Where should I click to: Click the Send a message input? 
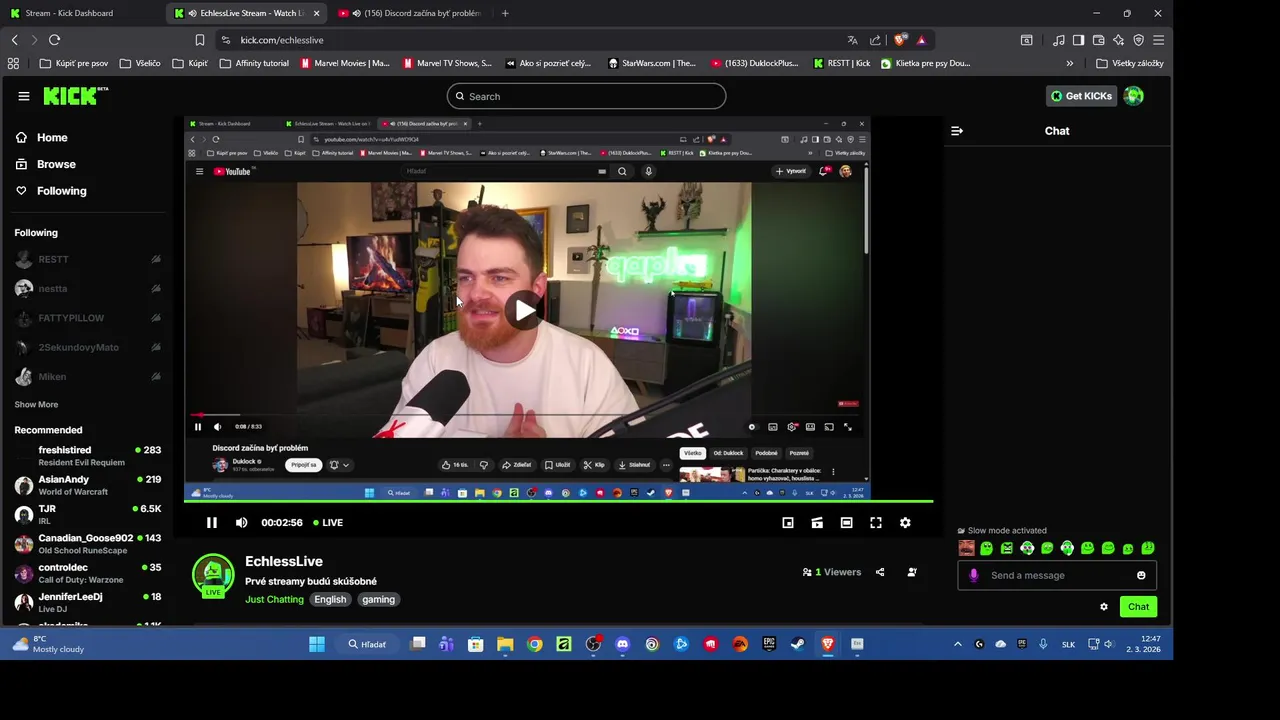1057,575
